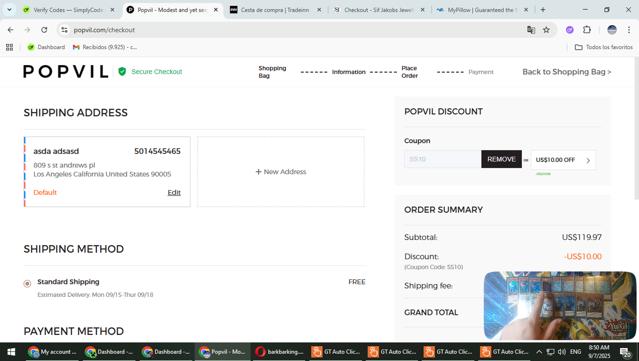Image resolution: width=639 pixels, height=361 pixels.
Task: Open the taskbar clock showing 8:50 AM
Action: 599,352
